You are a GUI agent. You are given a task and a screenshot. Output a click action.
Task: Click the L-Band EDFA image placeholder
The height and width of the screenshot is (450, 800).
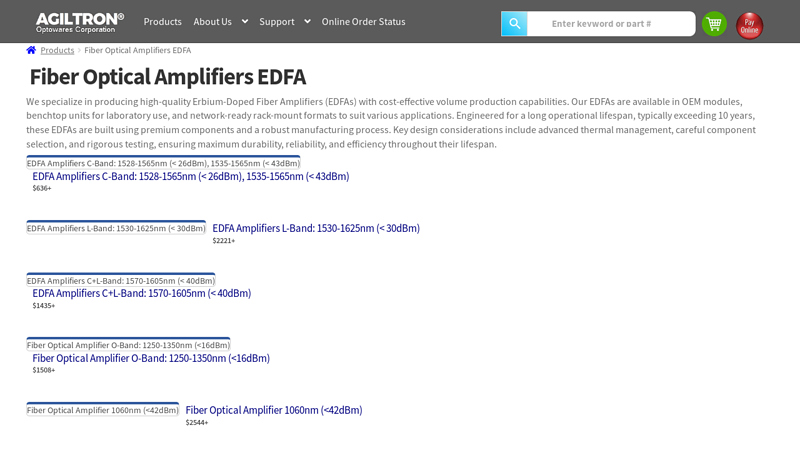(116, 228)
